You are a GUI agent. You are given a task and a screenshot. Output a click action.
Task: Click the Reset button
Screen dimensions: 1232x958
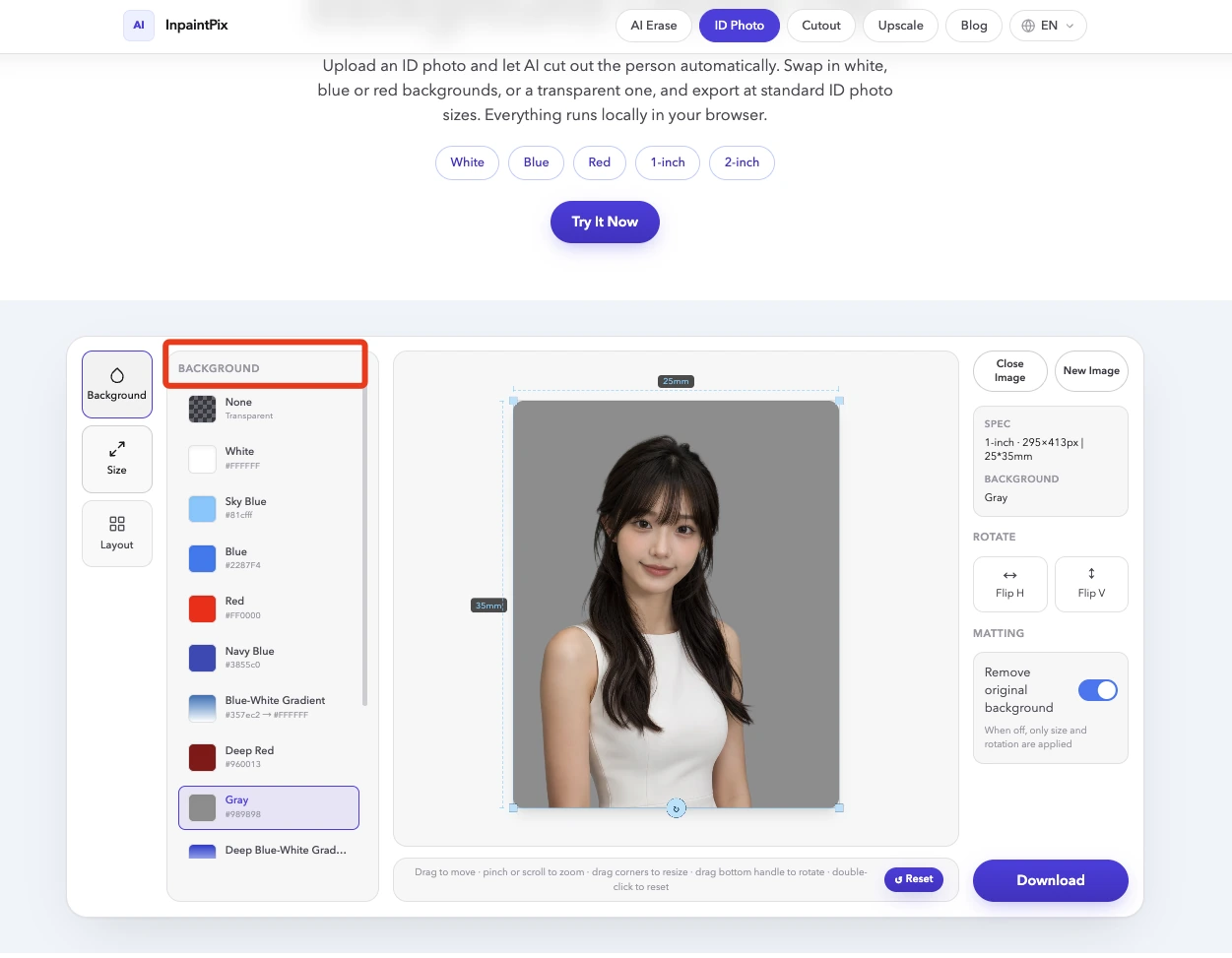point(914,879)
